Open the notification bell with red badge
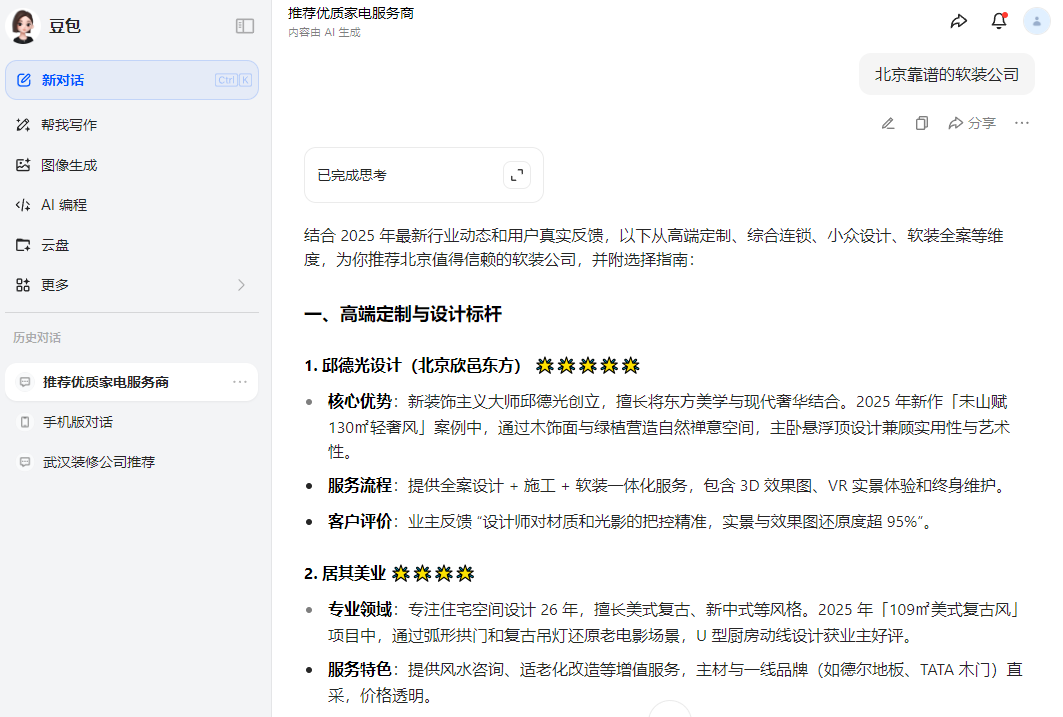 point(997,20)
